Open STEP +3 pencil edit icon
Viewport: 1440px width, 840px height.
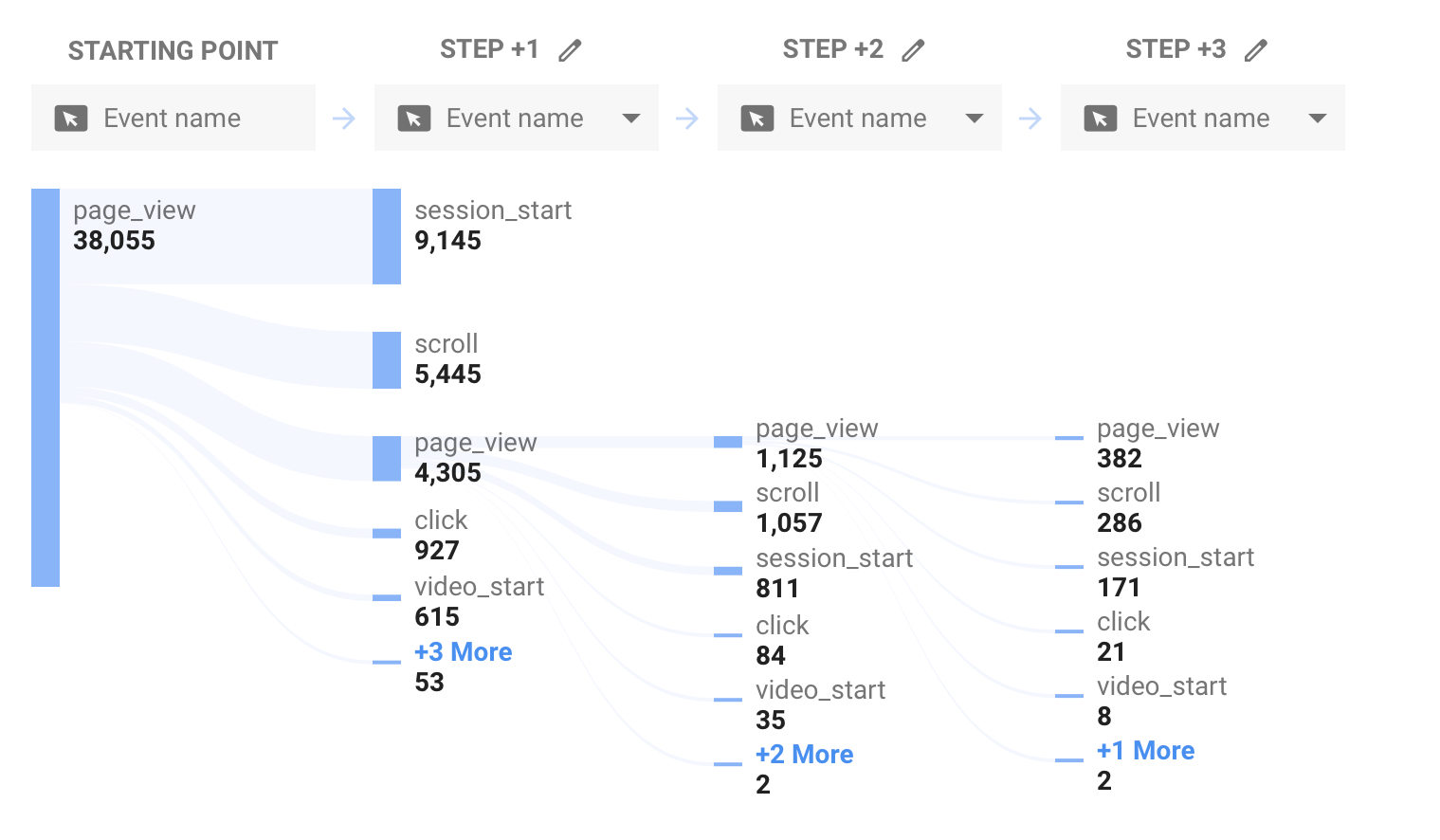[x=1256, y=50]
